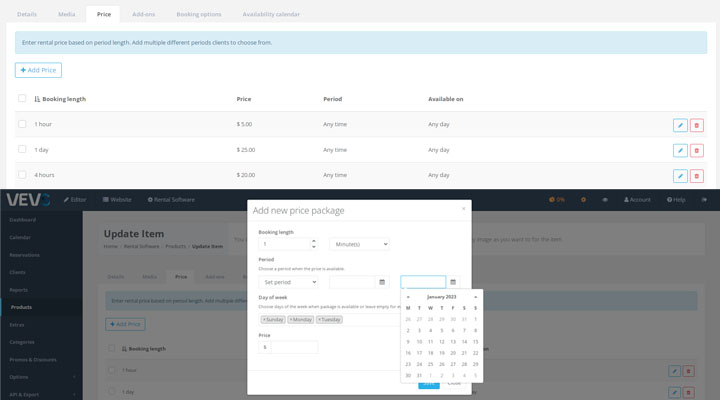Tick the checkbox for the 4 hours row
The height and width of the screenshot is (400, 720).
pos(22,175)
